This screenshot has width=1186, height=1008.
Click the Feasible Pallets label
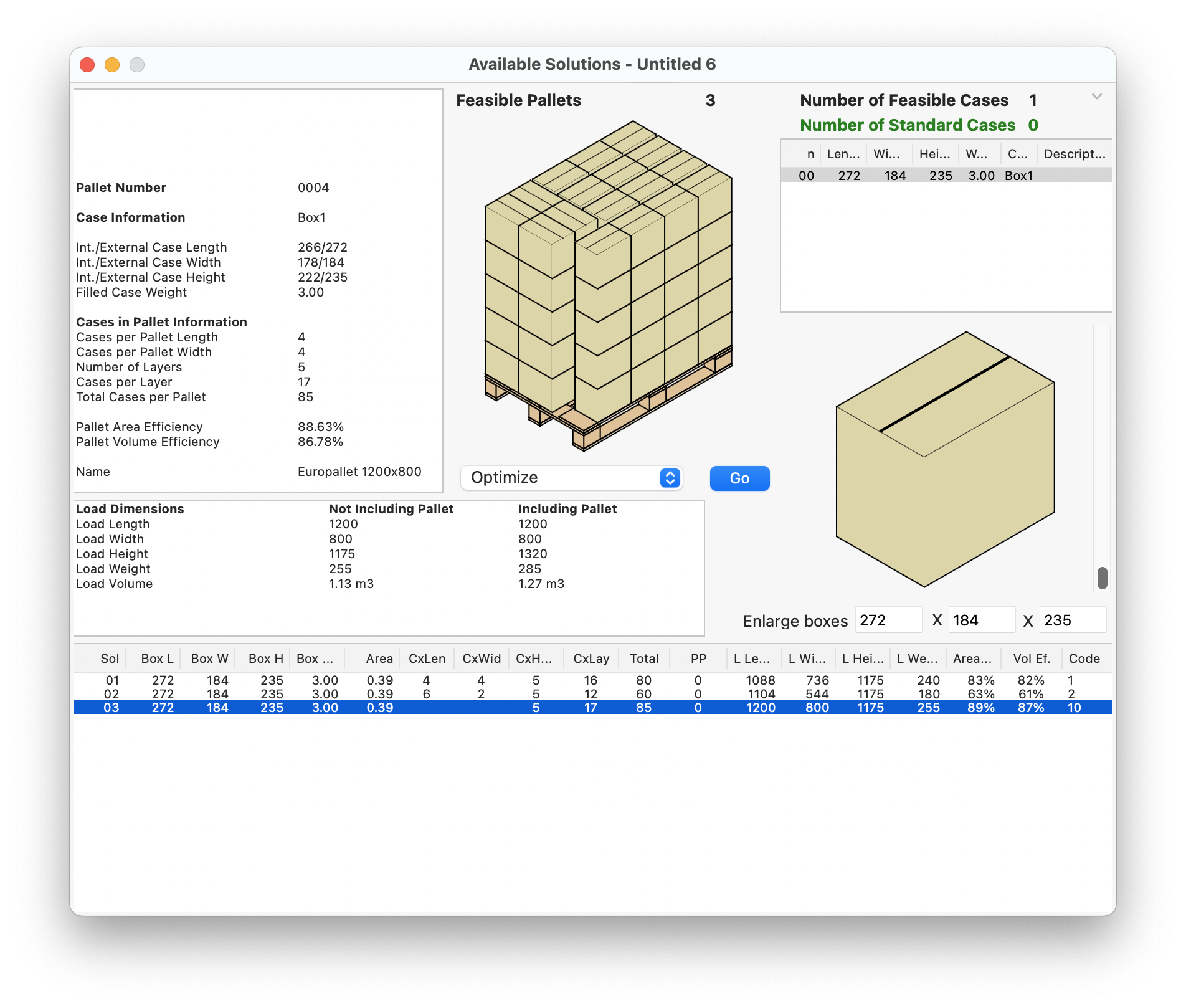point(518,100)
